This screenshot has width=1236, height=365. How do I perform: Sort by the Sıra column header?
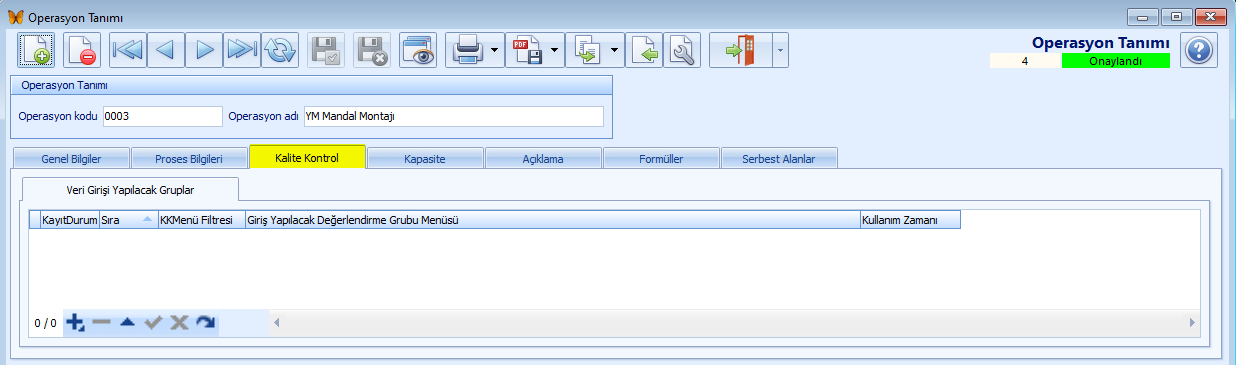(x=127, y=219)
